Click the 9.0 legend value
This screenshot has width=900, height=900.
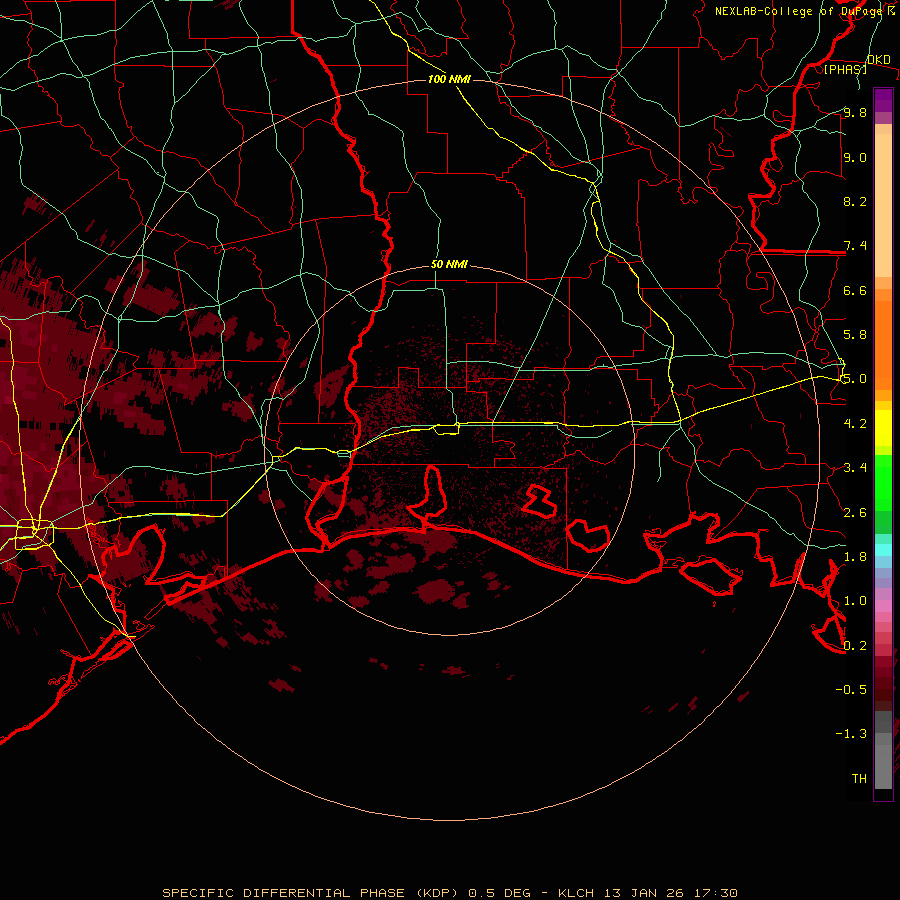tap(855, 157)
